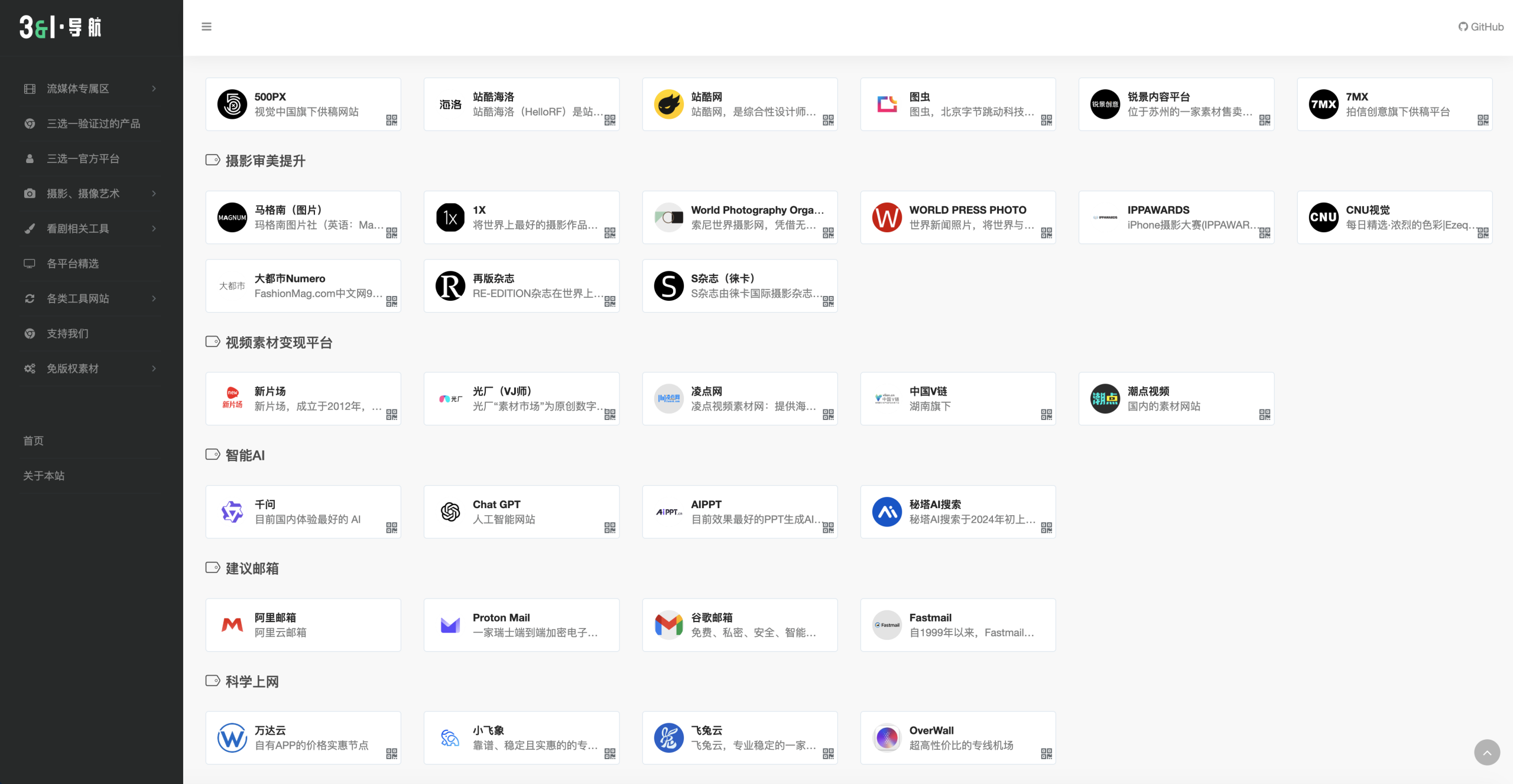Image resolution: width=1513 pixels, height=784 pixels.
Task: Click the WORLD PRESS PHOTO red logo
Action: [887, 217]
